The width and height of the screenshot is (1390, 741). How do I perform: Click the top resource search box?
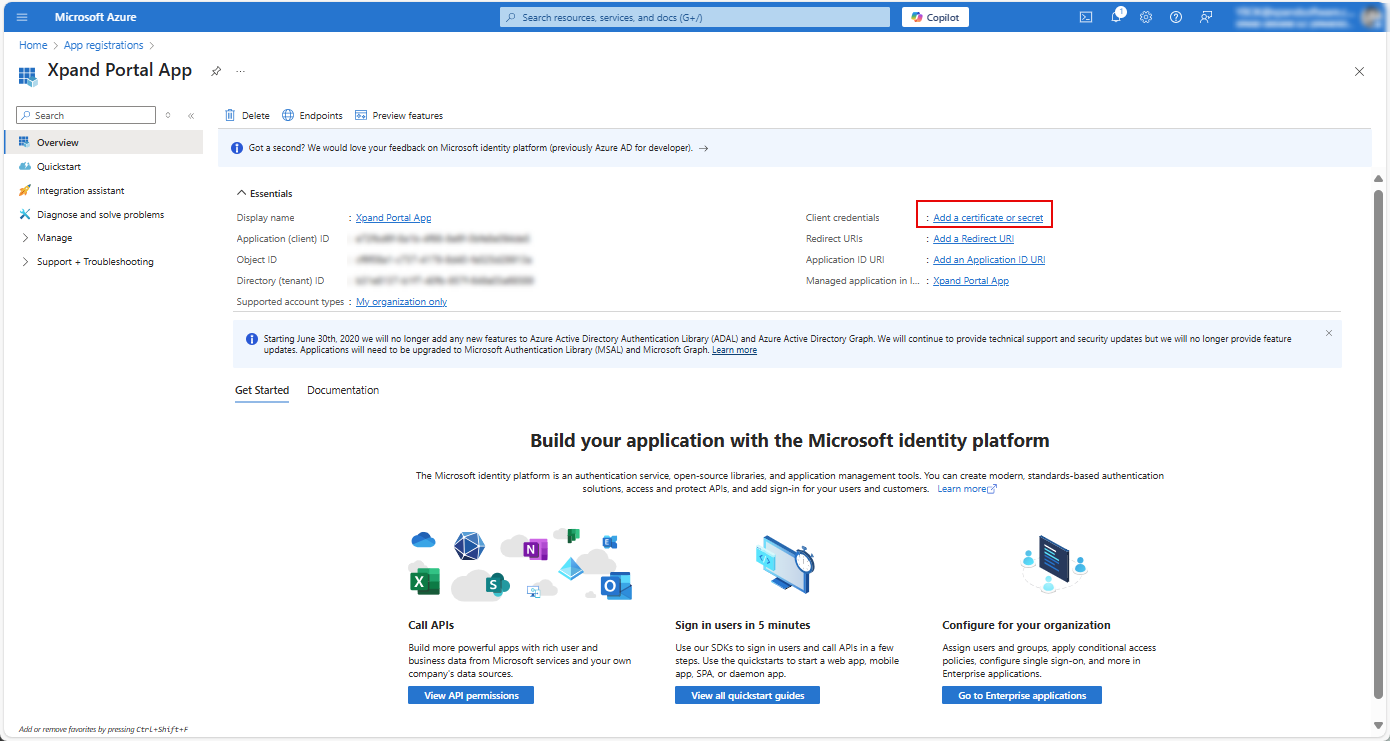click(x=694, y=17)
